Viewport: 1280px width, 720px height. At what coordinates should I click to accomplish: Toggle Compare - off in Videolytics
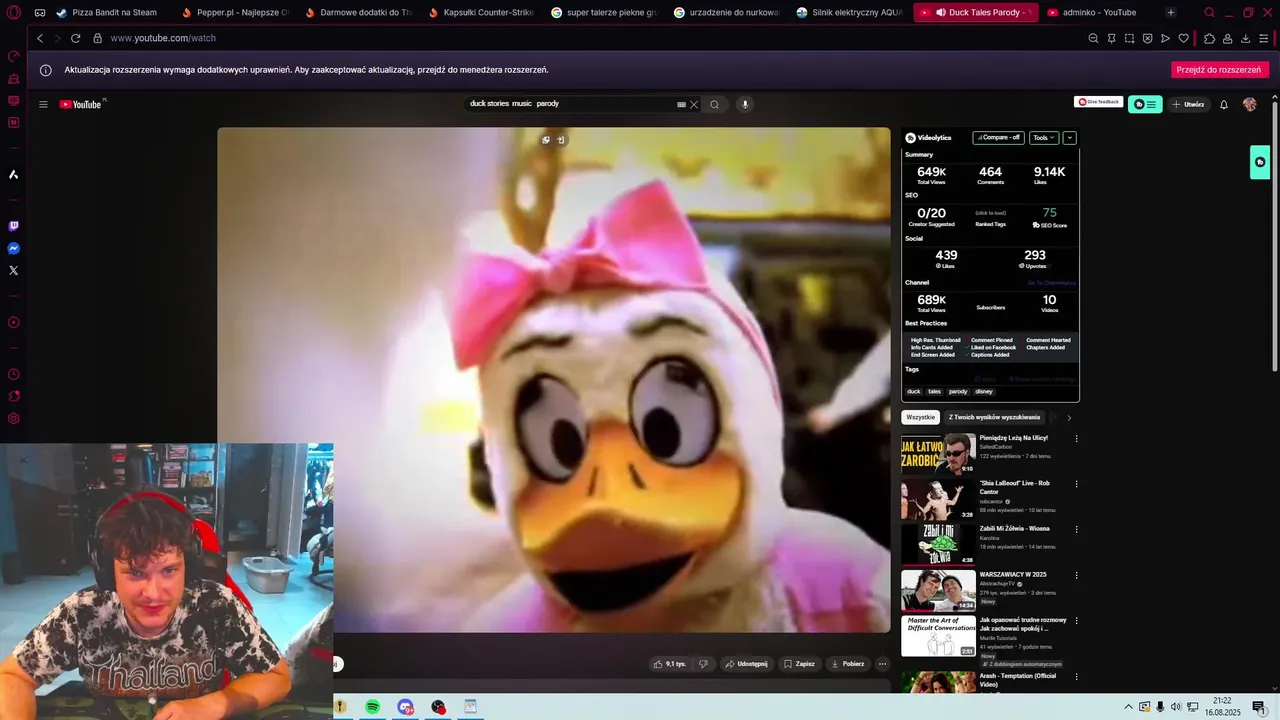998,138
